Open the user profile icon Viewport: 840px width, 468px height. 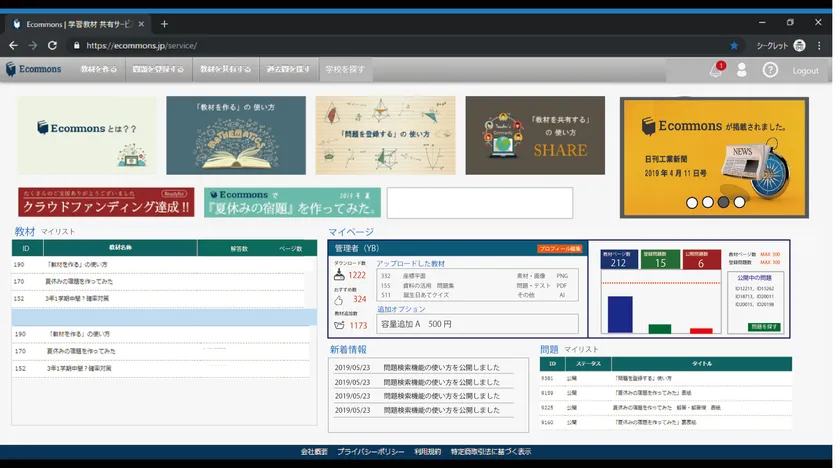click(x=742, y=70)
